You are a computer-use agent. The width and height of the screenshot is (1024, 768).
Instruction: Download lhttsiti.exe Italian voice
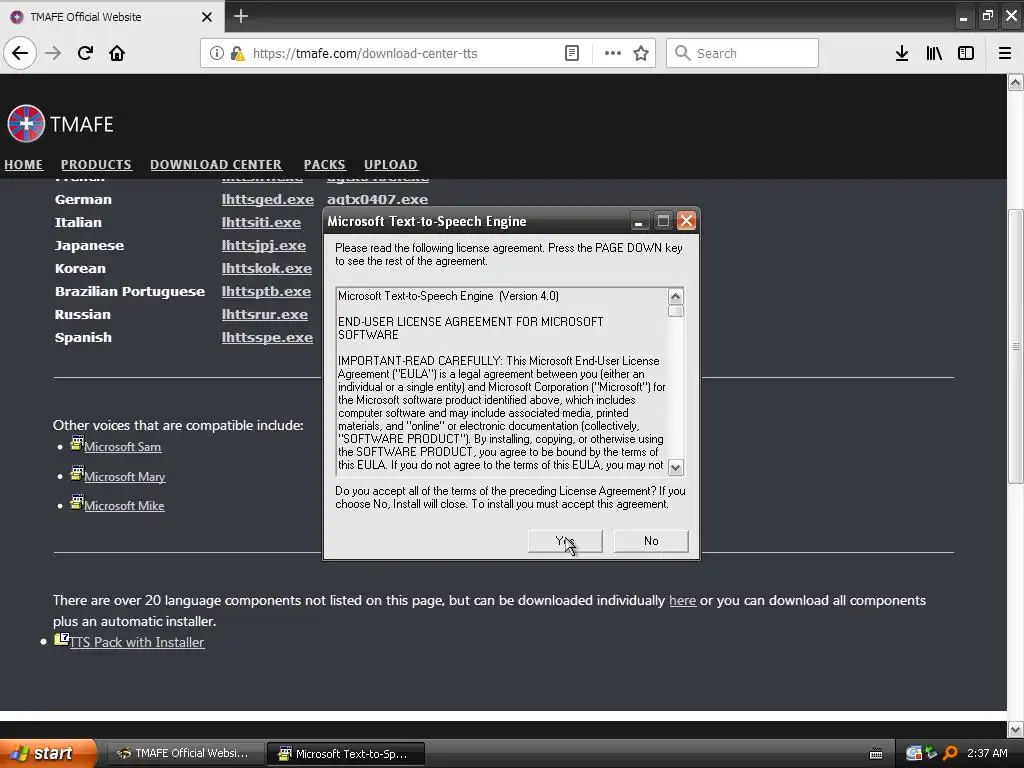pyautogui.click(x=261, y=223)
